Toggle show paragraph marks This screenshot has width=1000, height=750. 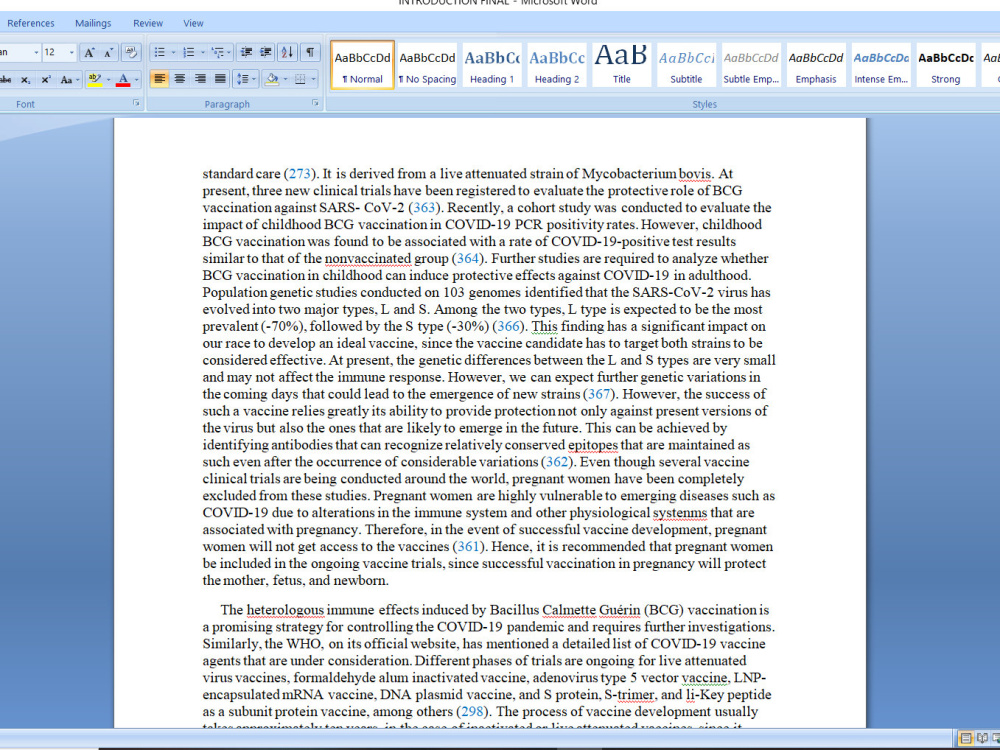309,52
